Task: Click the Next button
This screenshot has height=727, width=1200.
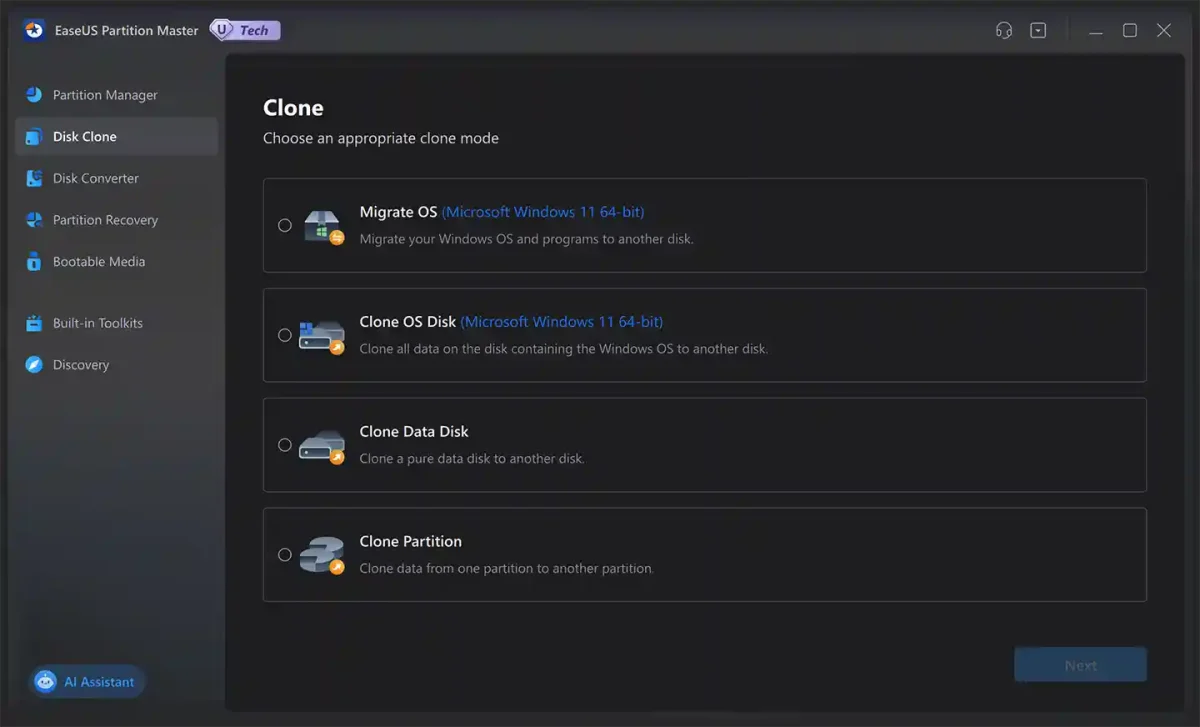Action: coord(1080,665)
